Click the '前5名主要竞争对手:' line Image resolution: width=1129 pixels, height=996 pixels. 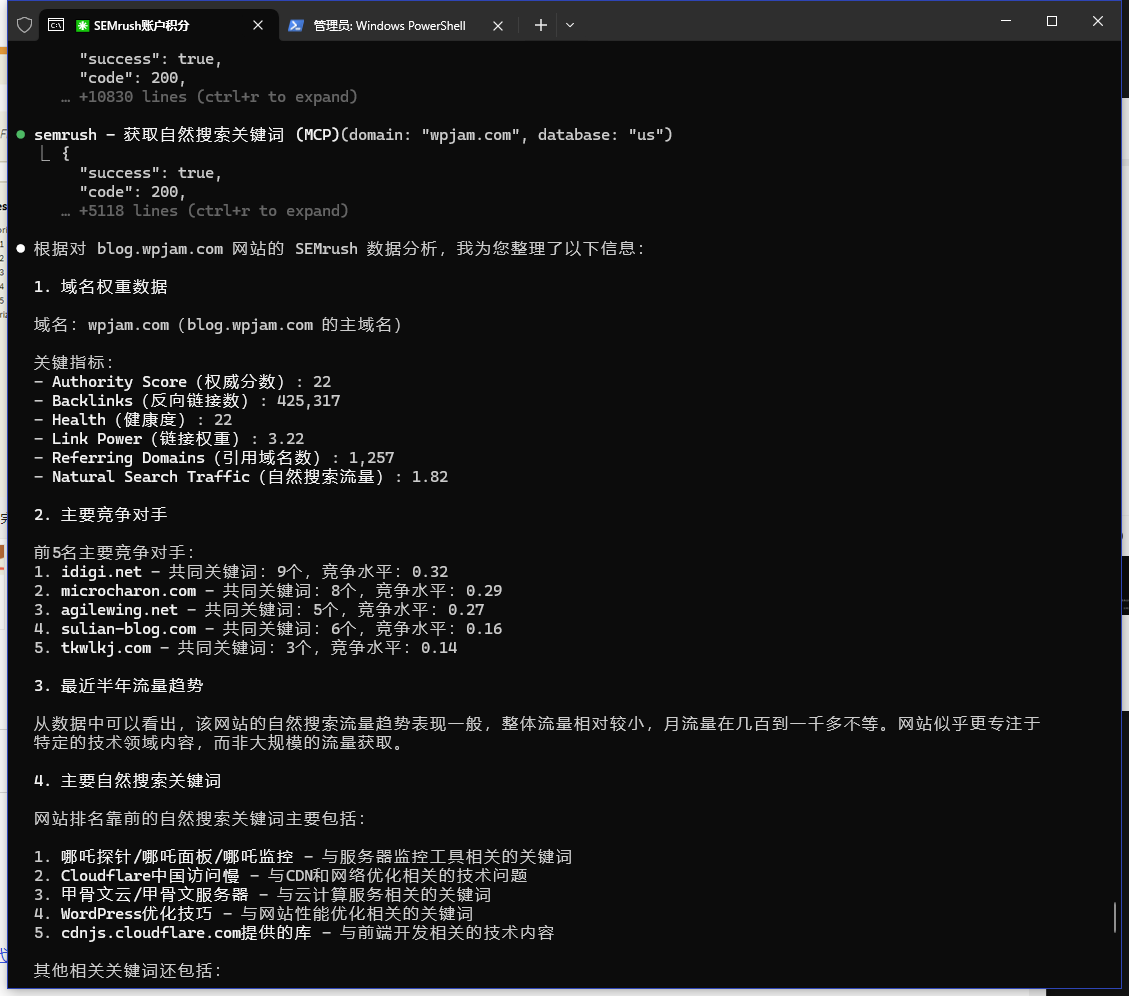(x=114, y=553)
